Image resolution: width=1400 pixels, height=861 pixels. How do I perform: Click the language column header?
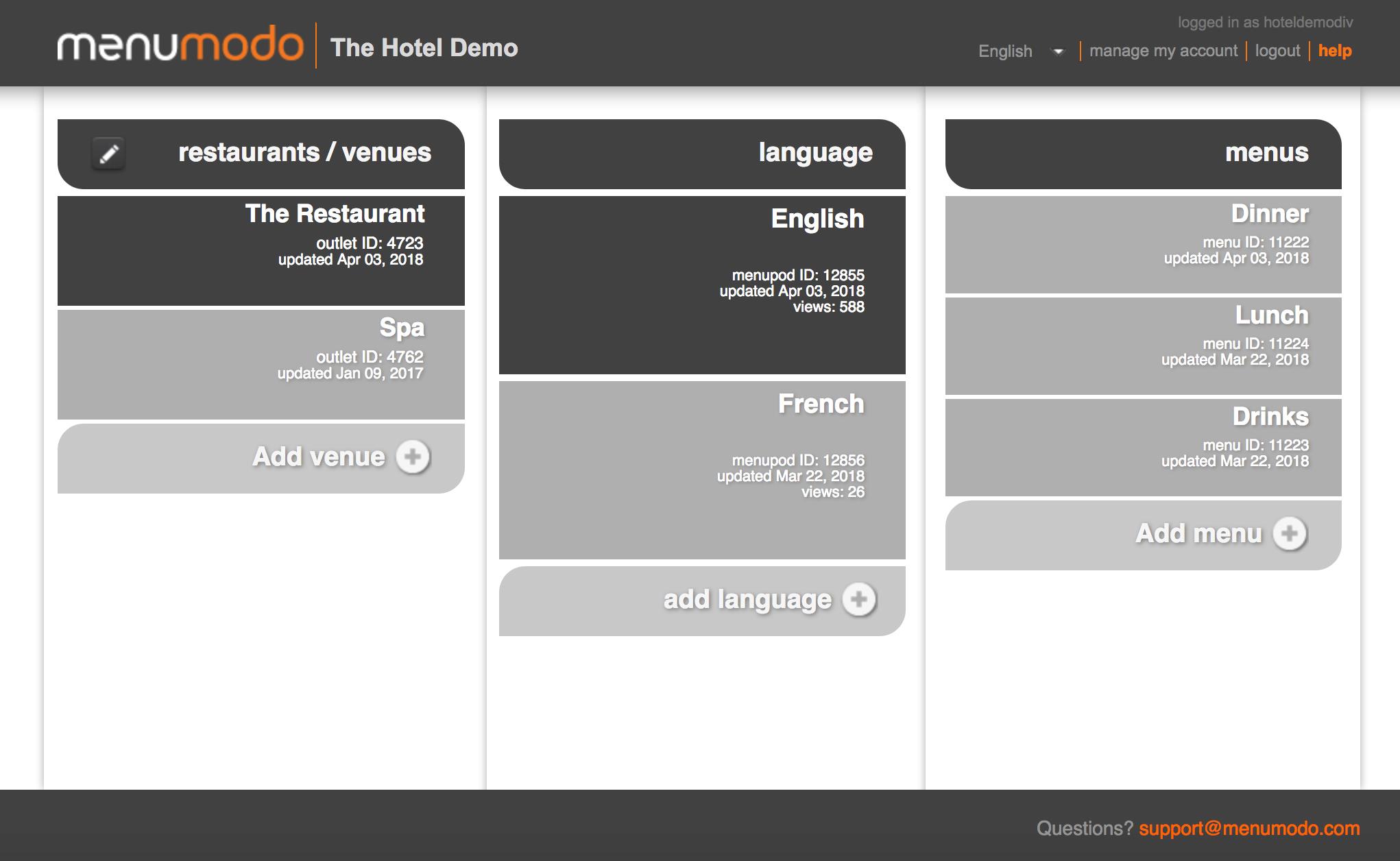[x=702, y=154]
